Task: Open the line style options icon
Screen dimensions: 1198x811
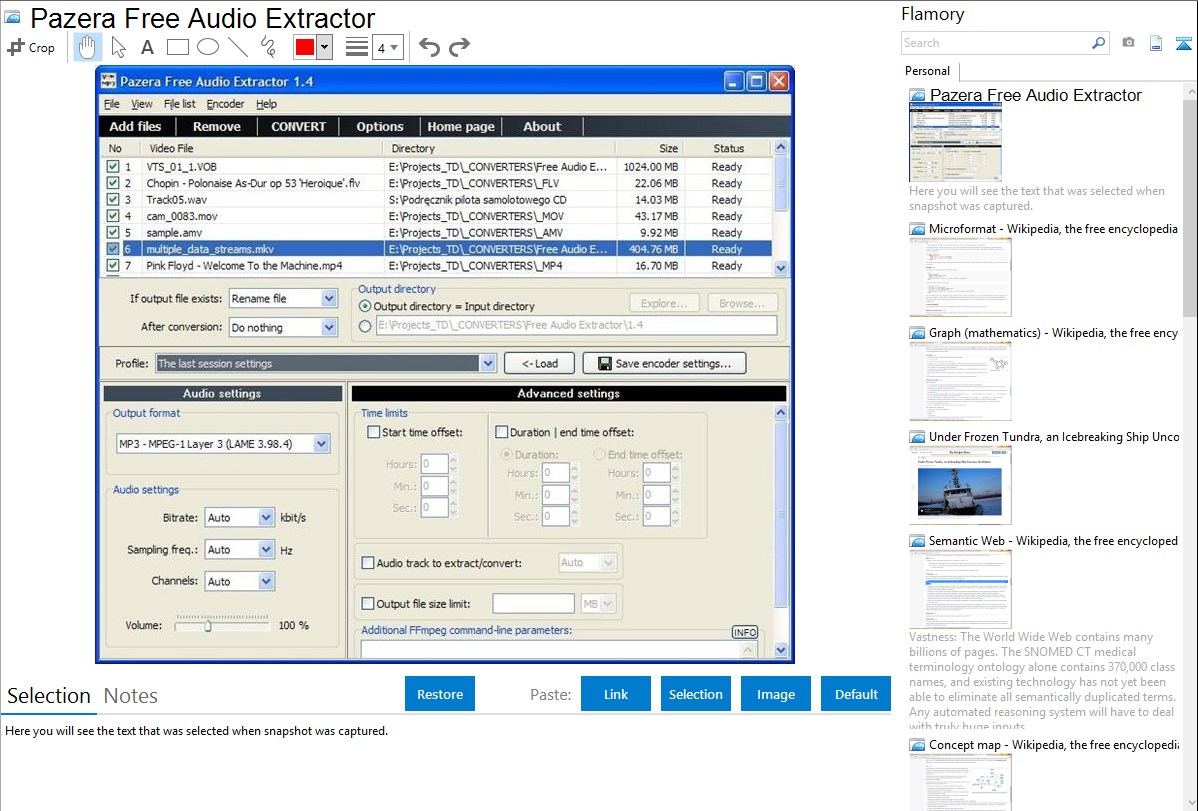Action: [356, 47]
